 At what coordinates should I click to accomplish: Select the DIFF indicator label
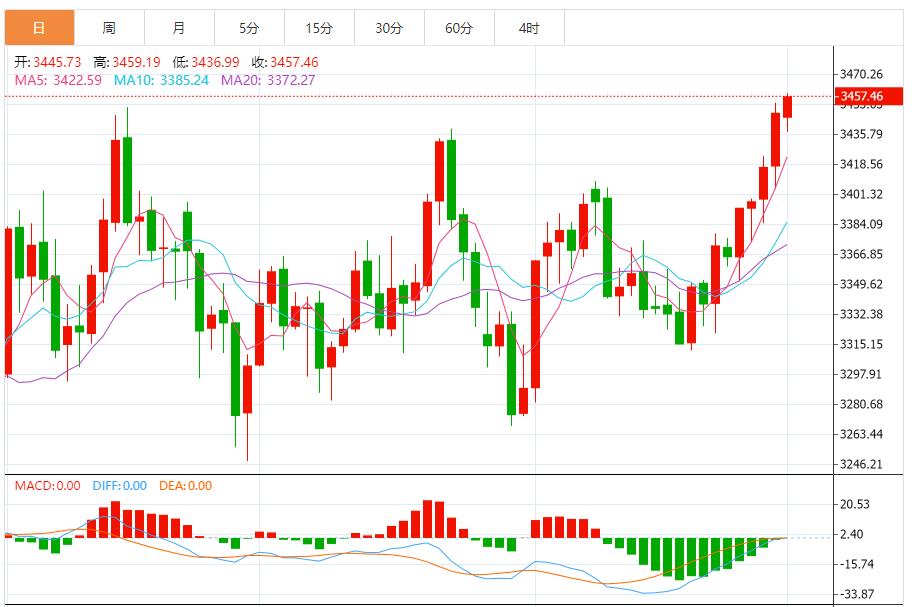coord(119,486)
